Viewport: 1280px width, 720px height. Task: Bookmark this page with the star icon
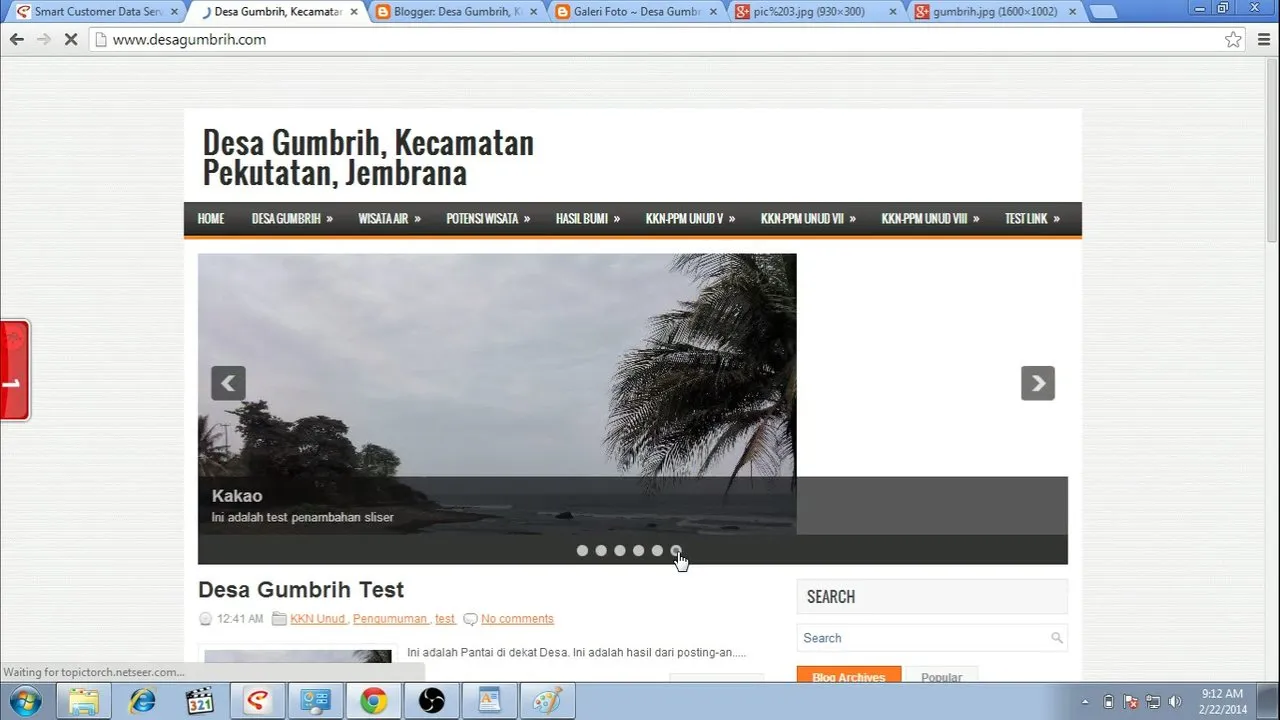(1233, 39)
